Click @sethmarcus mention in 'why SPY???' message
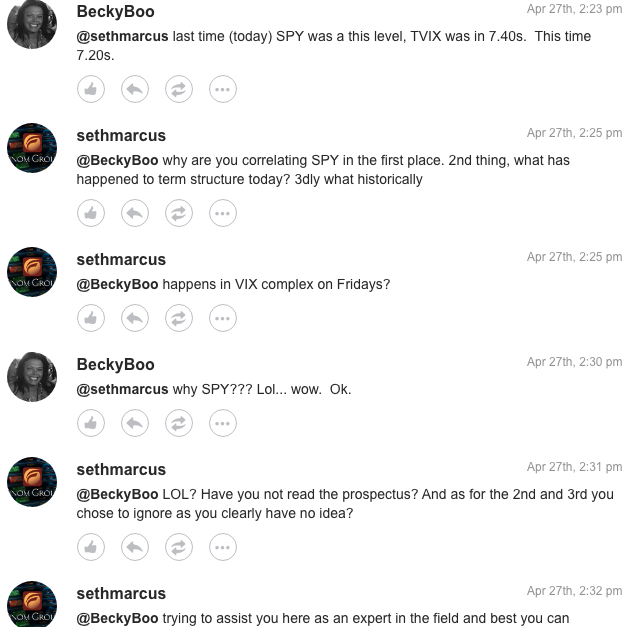633x627 pixels. pyautogui.click(x=122, y=389)
